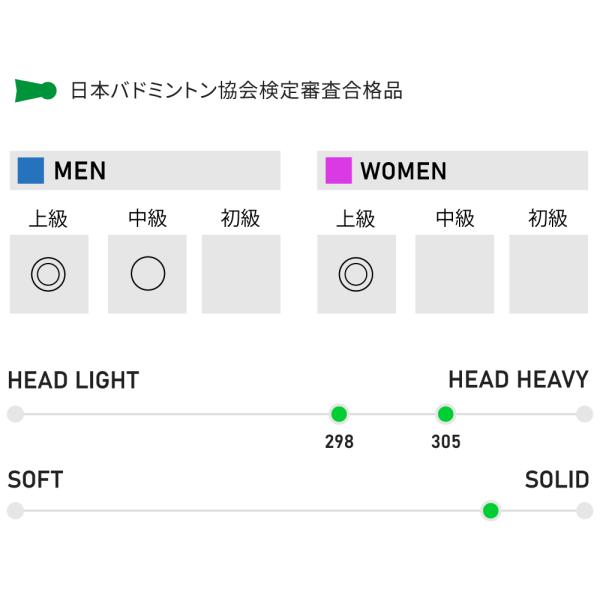Click the WOMEN header label
Screen dimensions: 600x600
click(x=403, y=171)
